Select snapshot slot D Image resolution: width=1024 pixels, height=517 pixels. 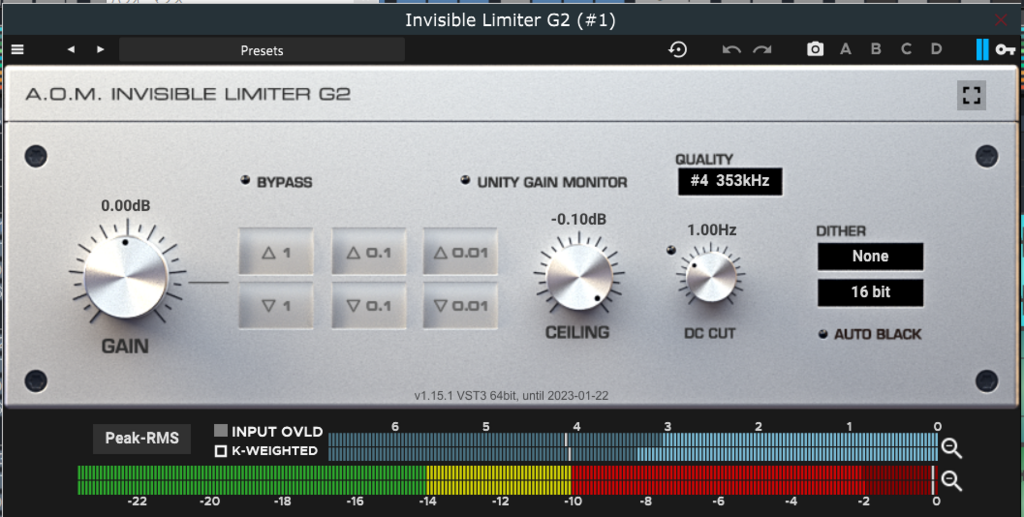936,50
